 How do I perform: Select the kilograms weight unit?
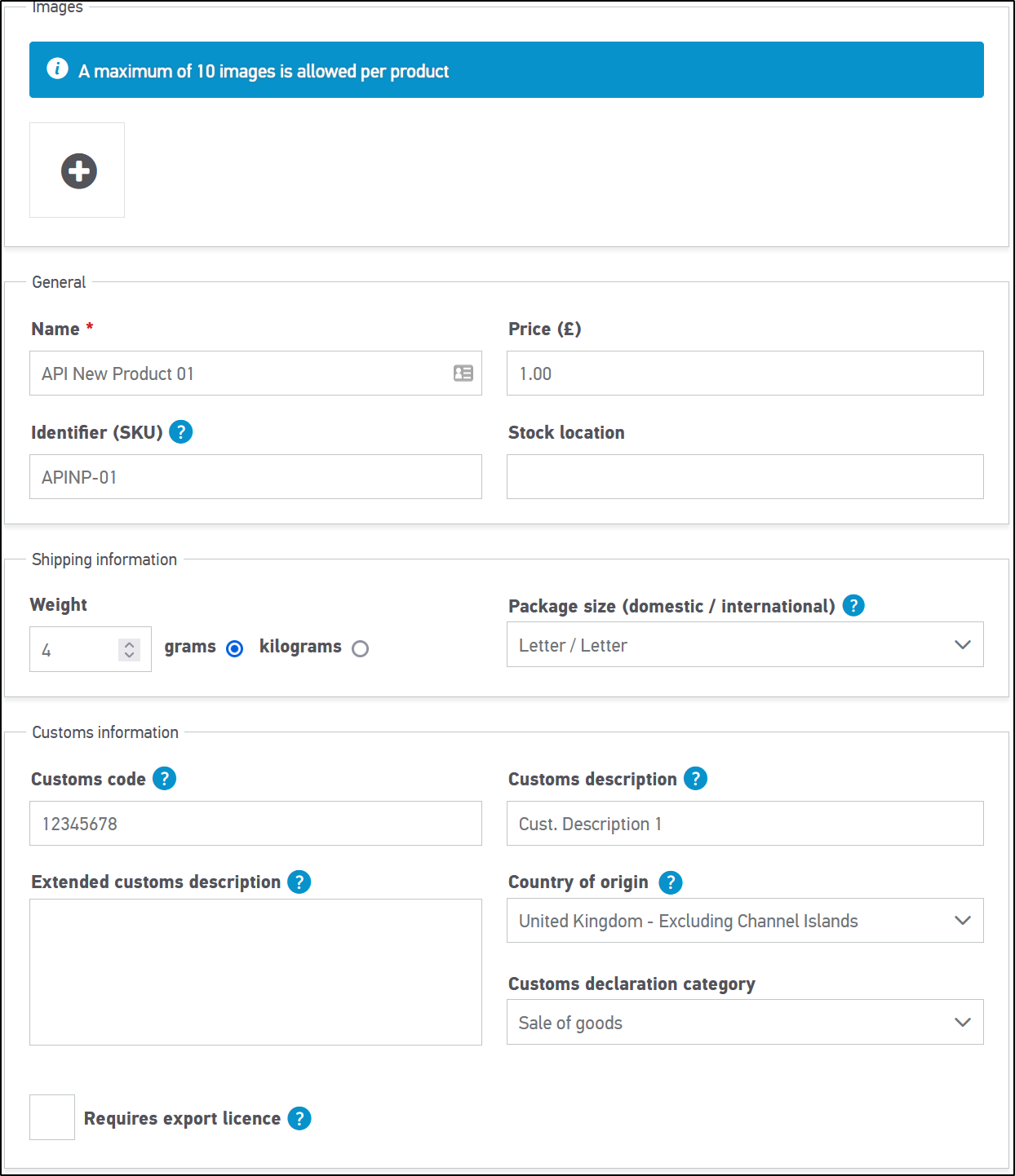(360, 649)
